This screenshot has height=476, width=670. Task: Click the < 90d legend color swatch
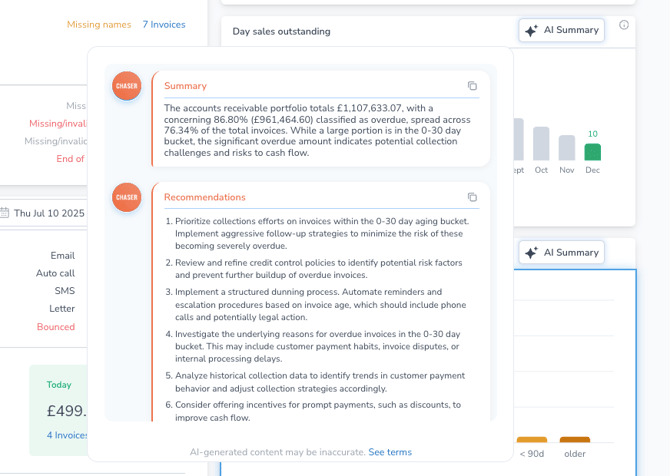pos(532,440)
